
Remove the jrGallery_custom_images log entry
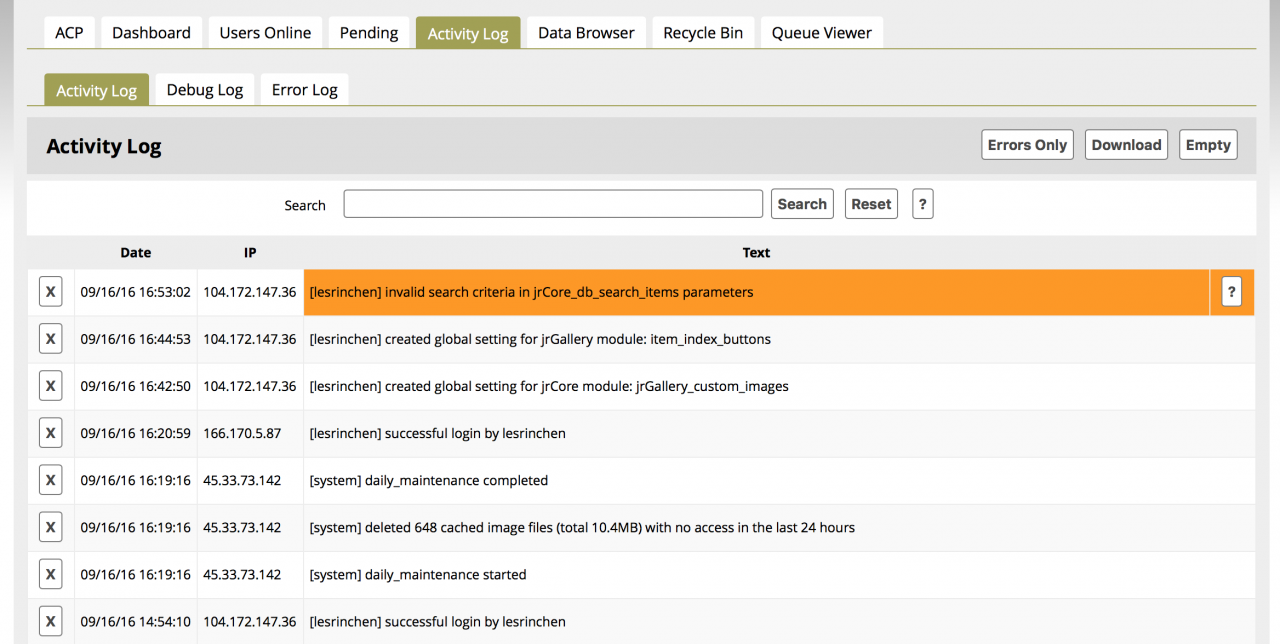(x=50, y=386)
